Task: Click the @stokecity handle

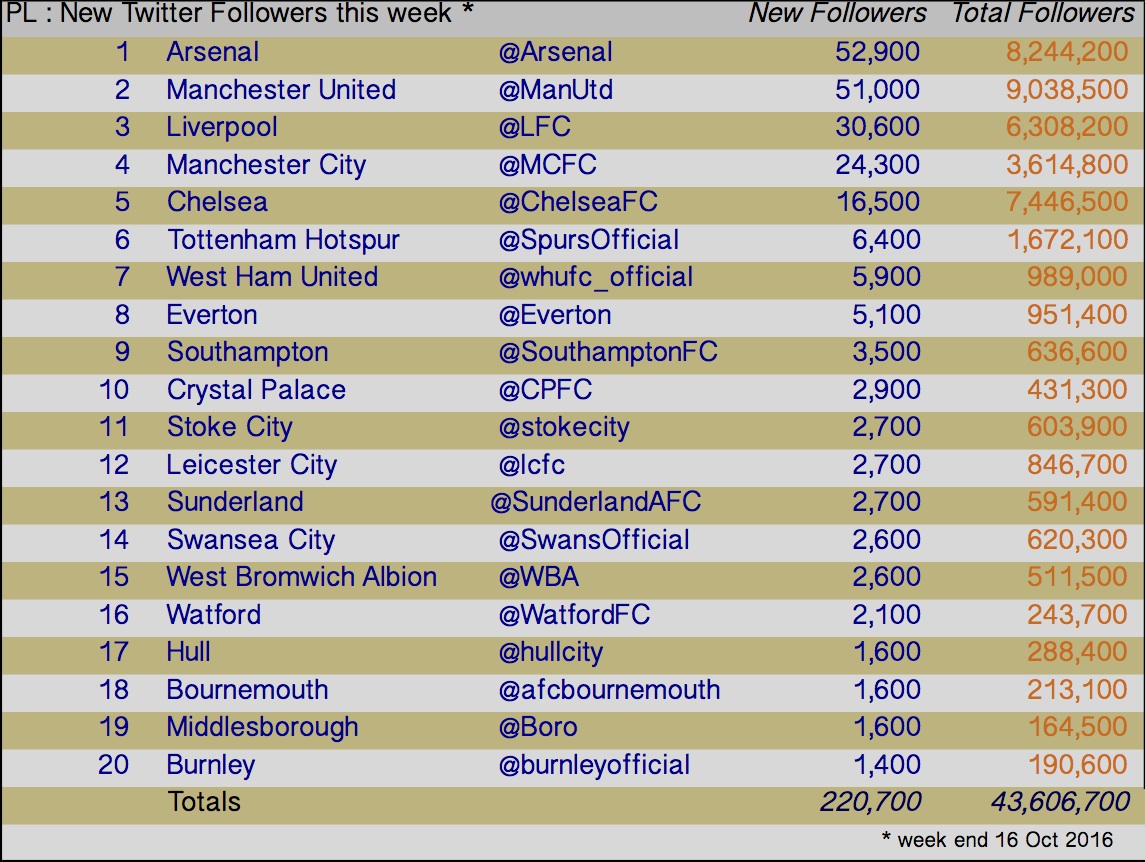Action: click(564, 427)
